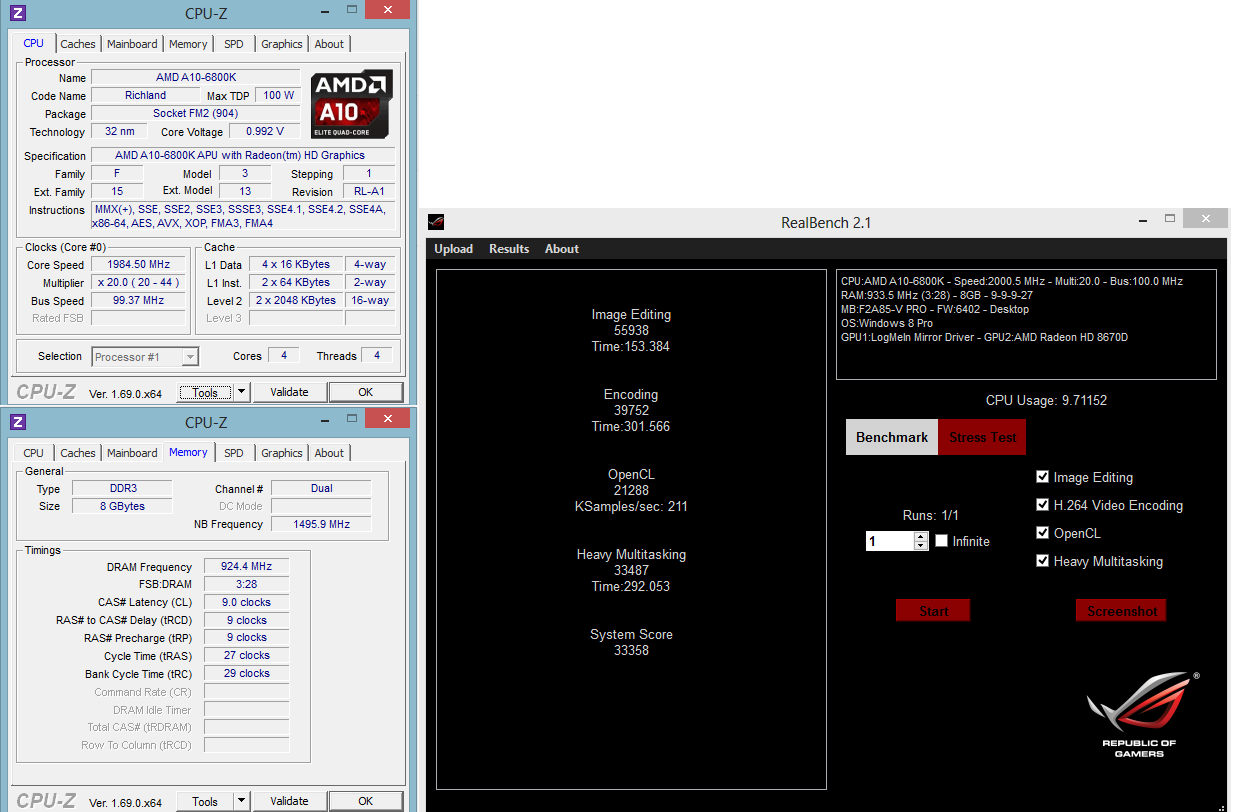
Task: Toggle Heavy Multitasking checkbox
Action: point(1043,561)
